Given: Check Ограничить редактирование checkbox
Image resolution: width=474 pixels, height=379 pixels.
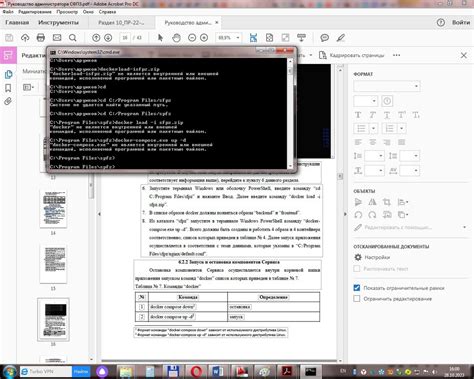Looking at the screenshot, I should (357, 298).
